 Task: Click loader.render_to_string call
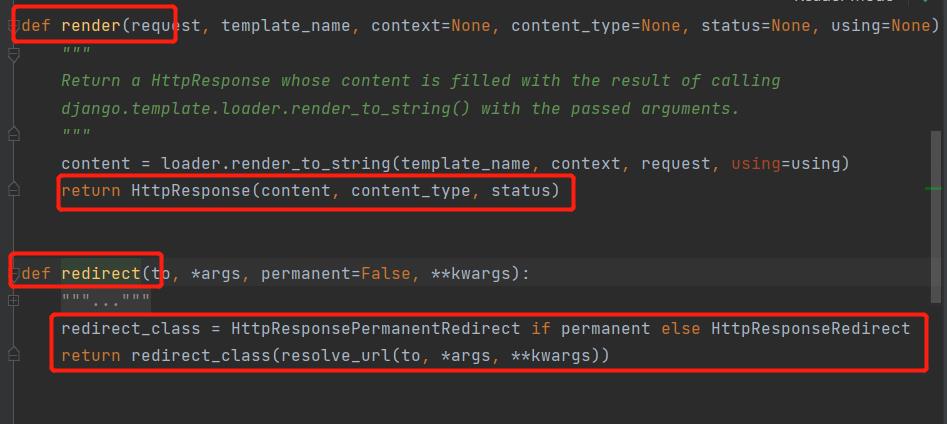coord(260,162)
